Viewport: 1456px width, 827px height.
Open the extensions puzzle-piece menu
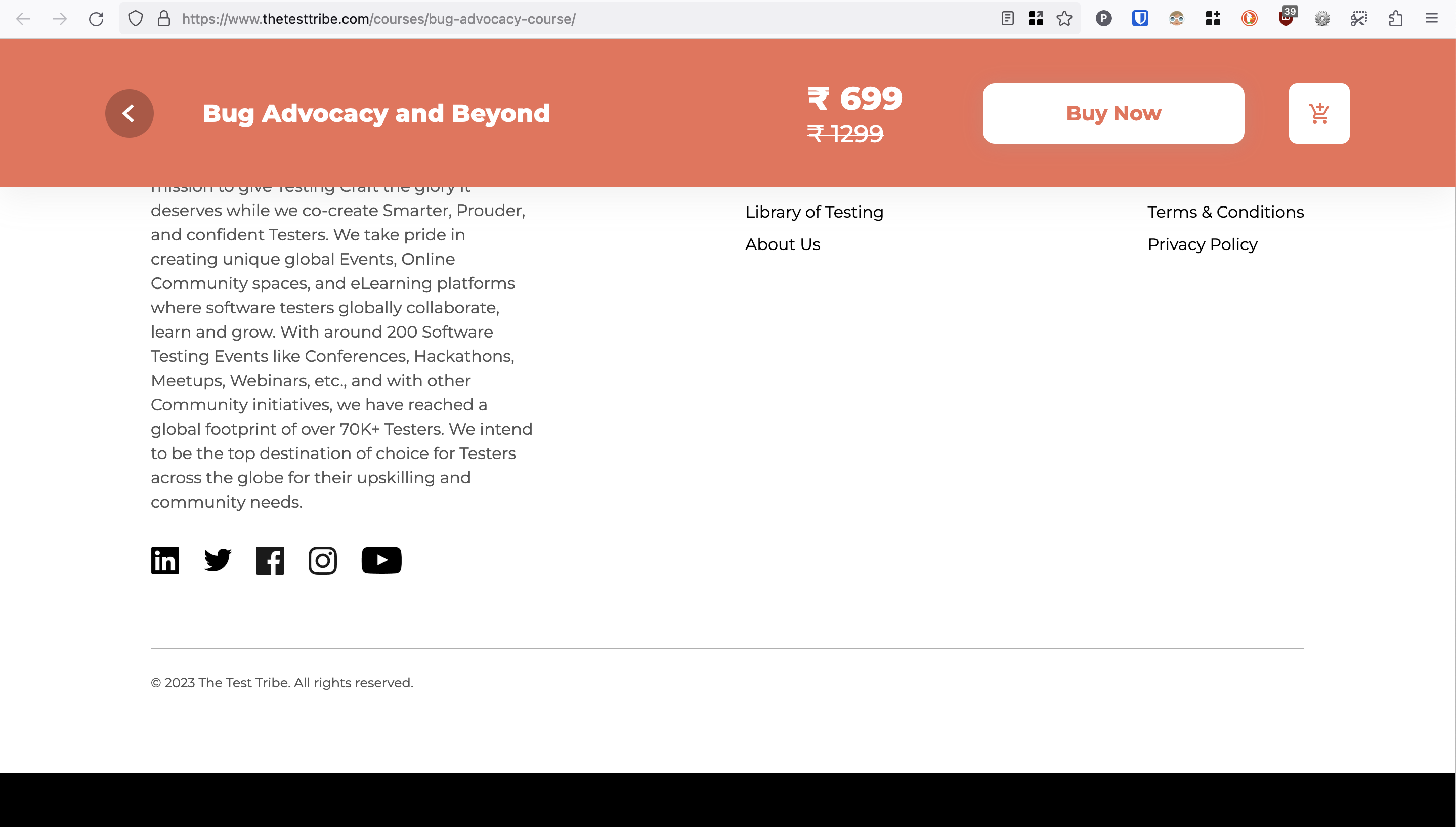[x=1395, y=19]
